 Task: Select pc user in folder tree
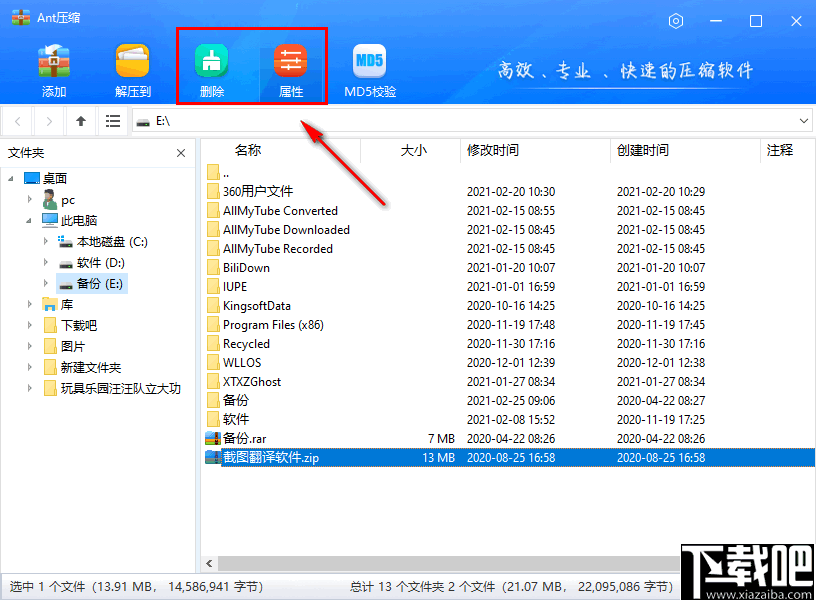click(59, 200)
